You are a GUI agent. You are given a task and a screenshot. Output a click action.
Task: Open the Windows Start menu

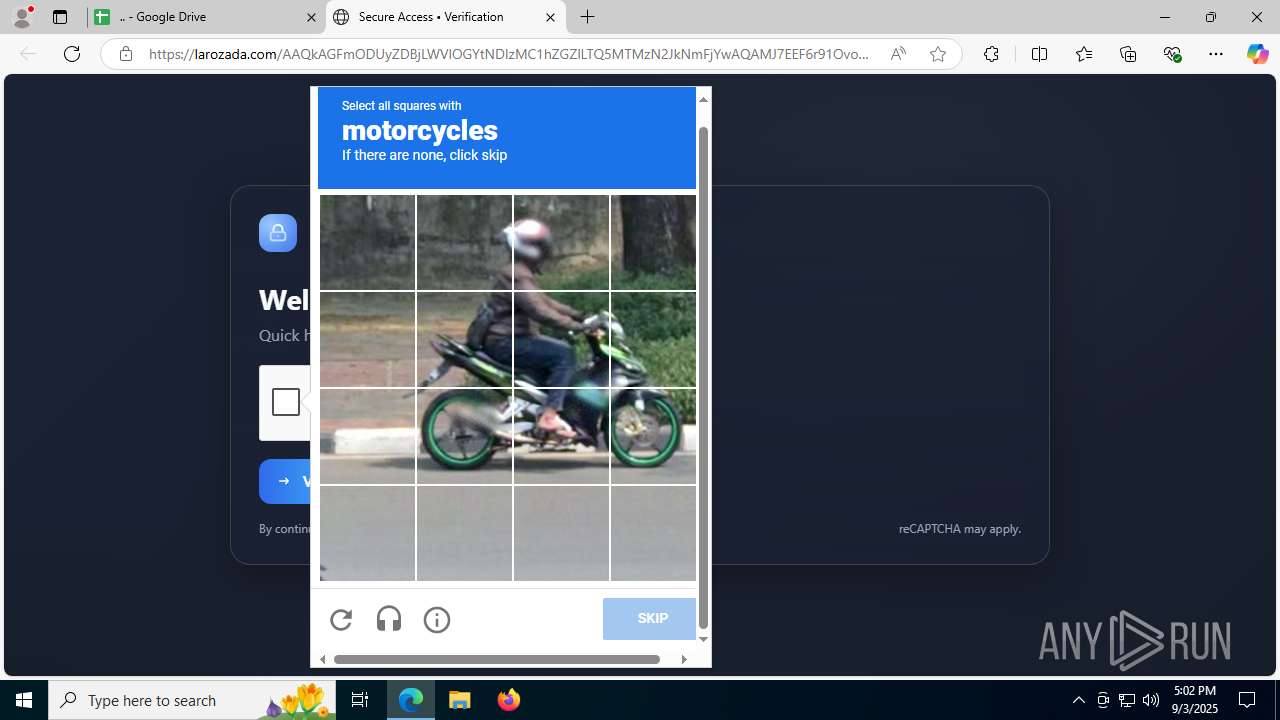coord(24,700)
